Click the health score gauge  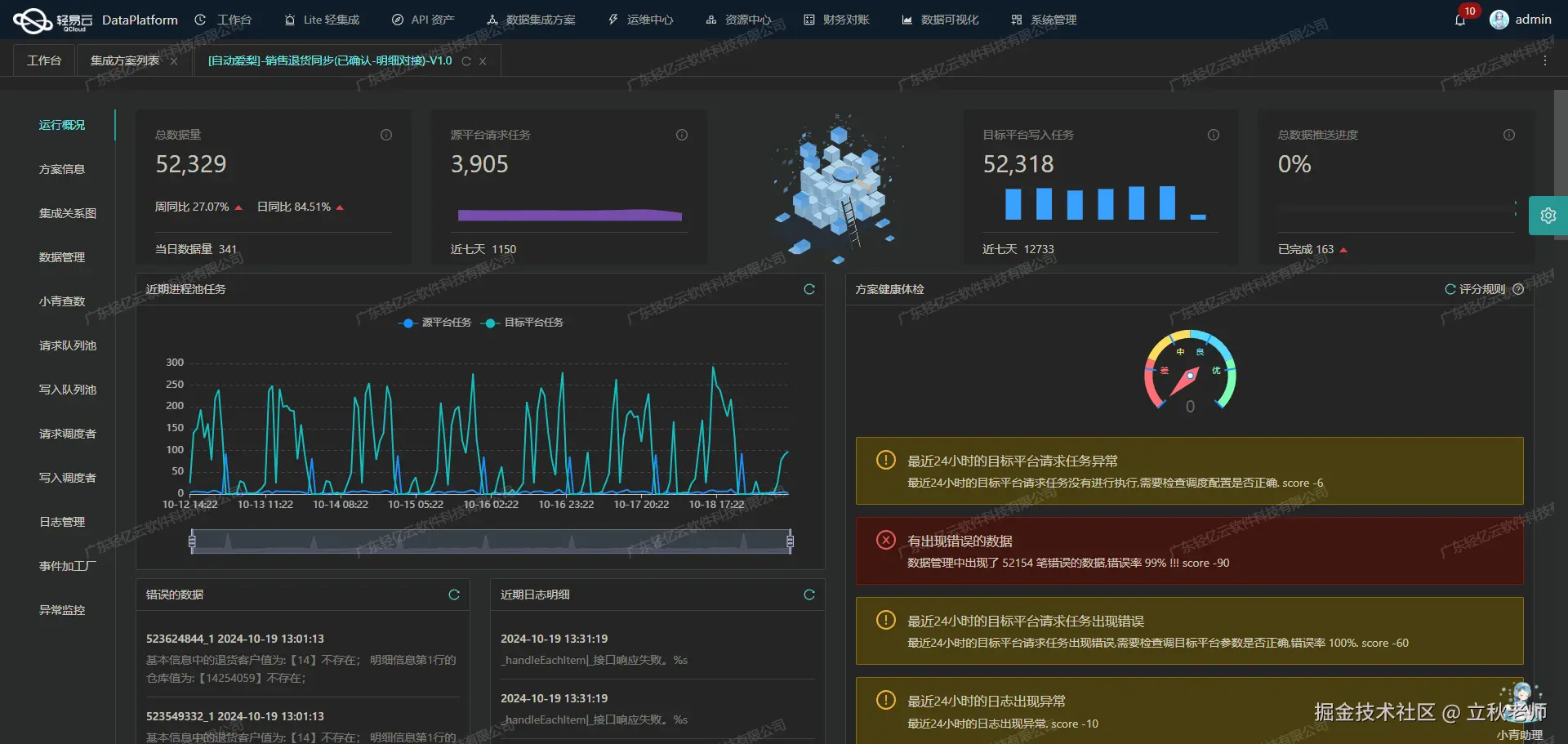[x=1190, y=372]
